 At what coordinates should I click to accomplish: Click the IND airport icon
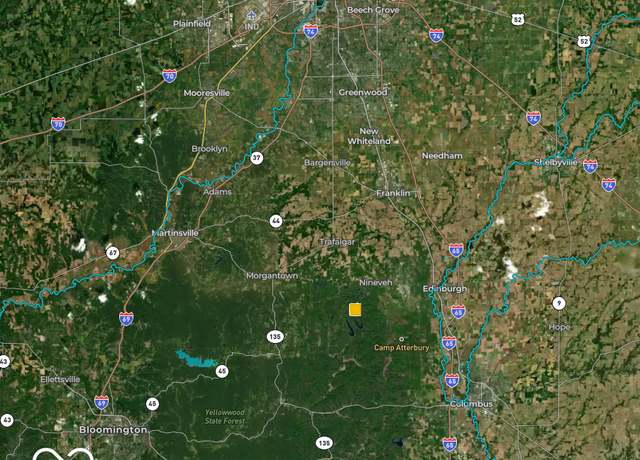(251, 16)
